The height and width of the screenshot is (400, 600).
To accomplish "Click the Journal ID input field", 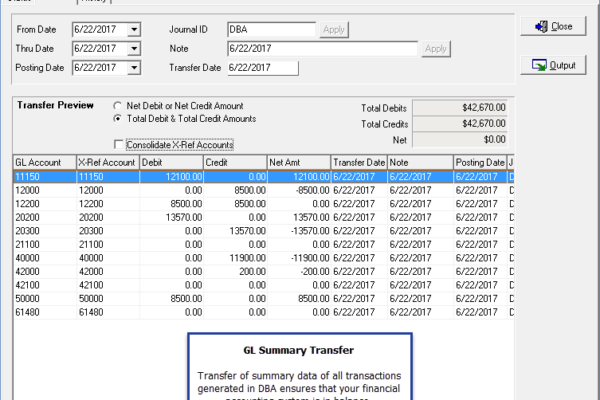I will tap(271, 29).
